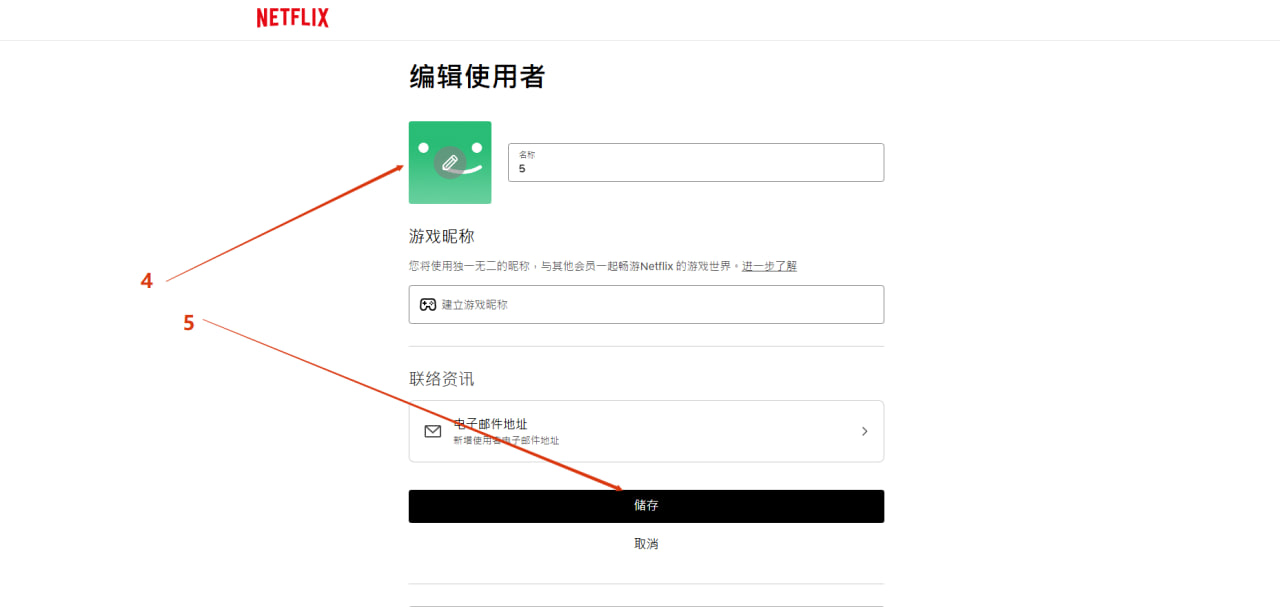The image size is (1280, 607).
Task: Click the 联络资讯 section heading
Action: coord(441,379)
